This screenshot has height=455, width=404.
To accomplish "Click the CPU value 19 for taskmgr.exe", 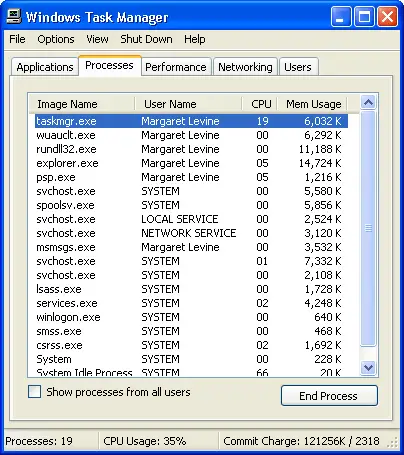I will click(262, 121).
